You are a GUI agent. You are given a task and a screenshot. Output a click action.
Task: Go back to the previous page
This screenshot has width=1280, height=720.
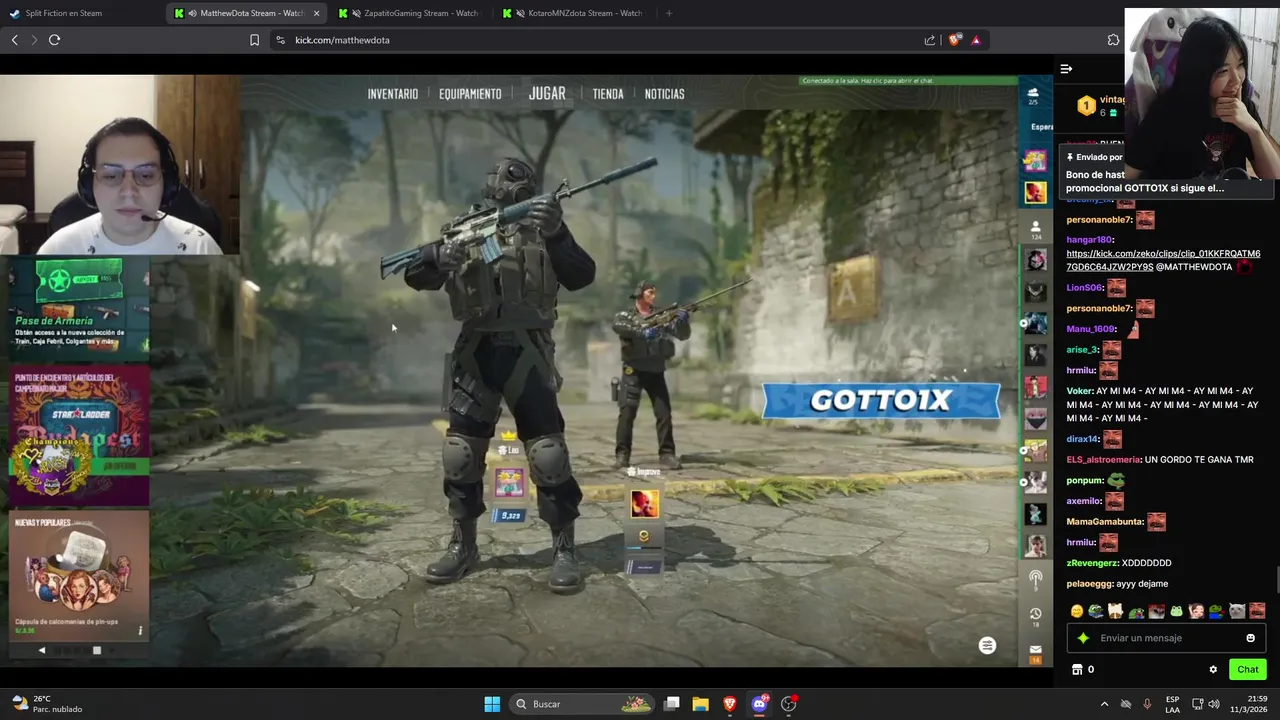(x=15, y=40)
